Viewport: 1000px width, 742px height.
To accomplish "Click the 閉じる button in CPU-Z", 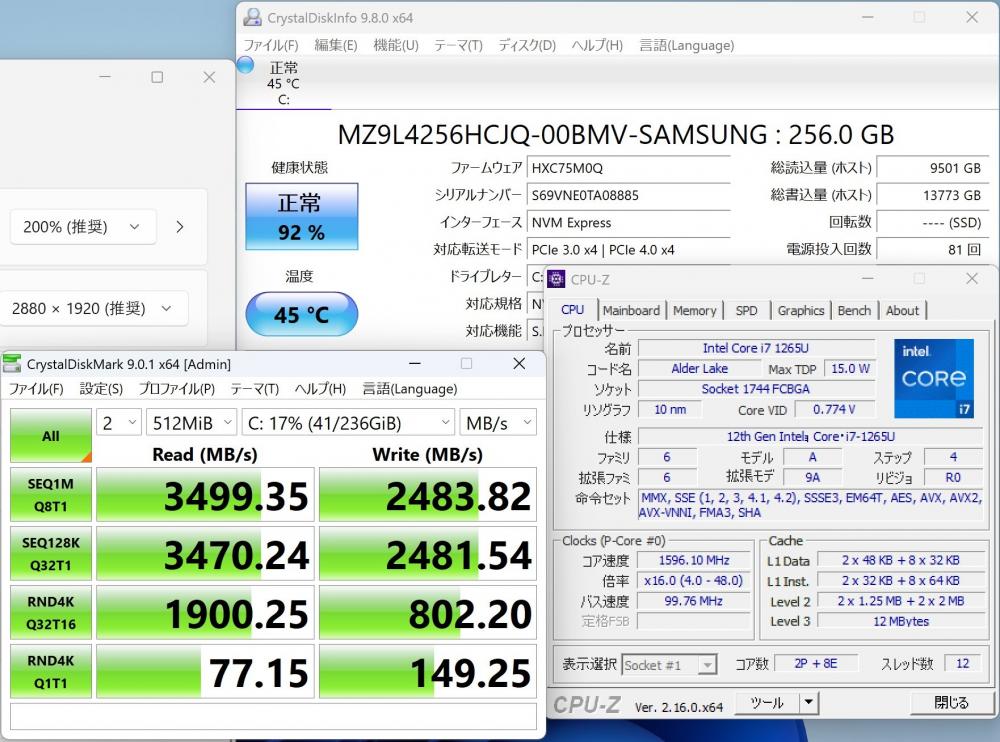I will [x=951, y=702].
